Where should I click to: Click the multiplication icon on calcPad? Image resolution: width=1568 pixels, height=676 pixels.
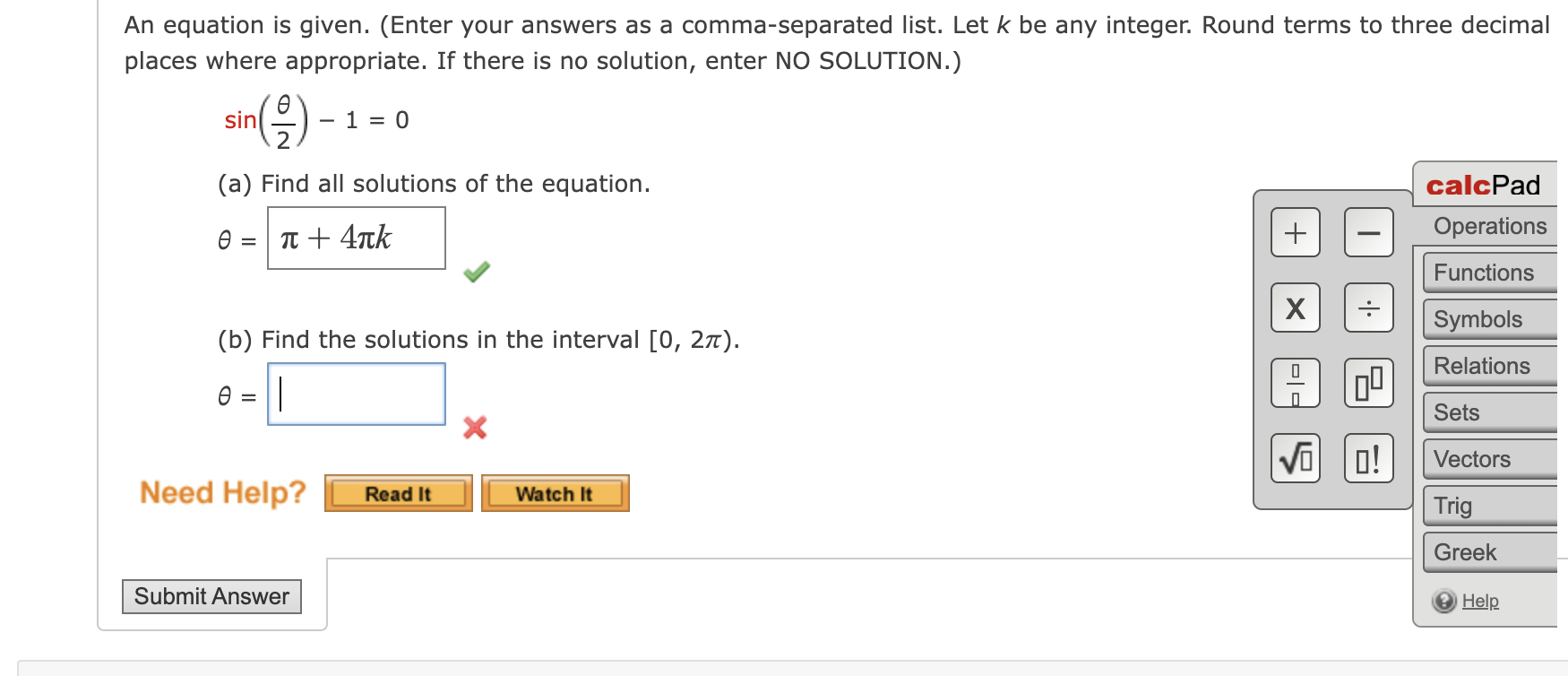[x=1295, y=308]
